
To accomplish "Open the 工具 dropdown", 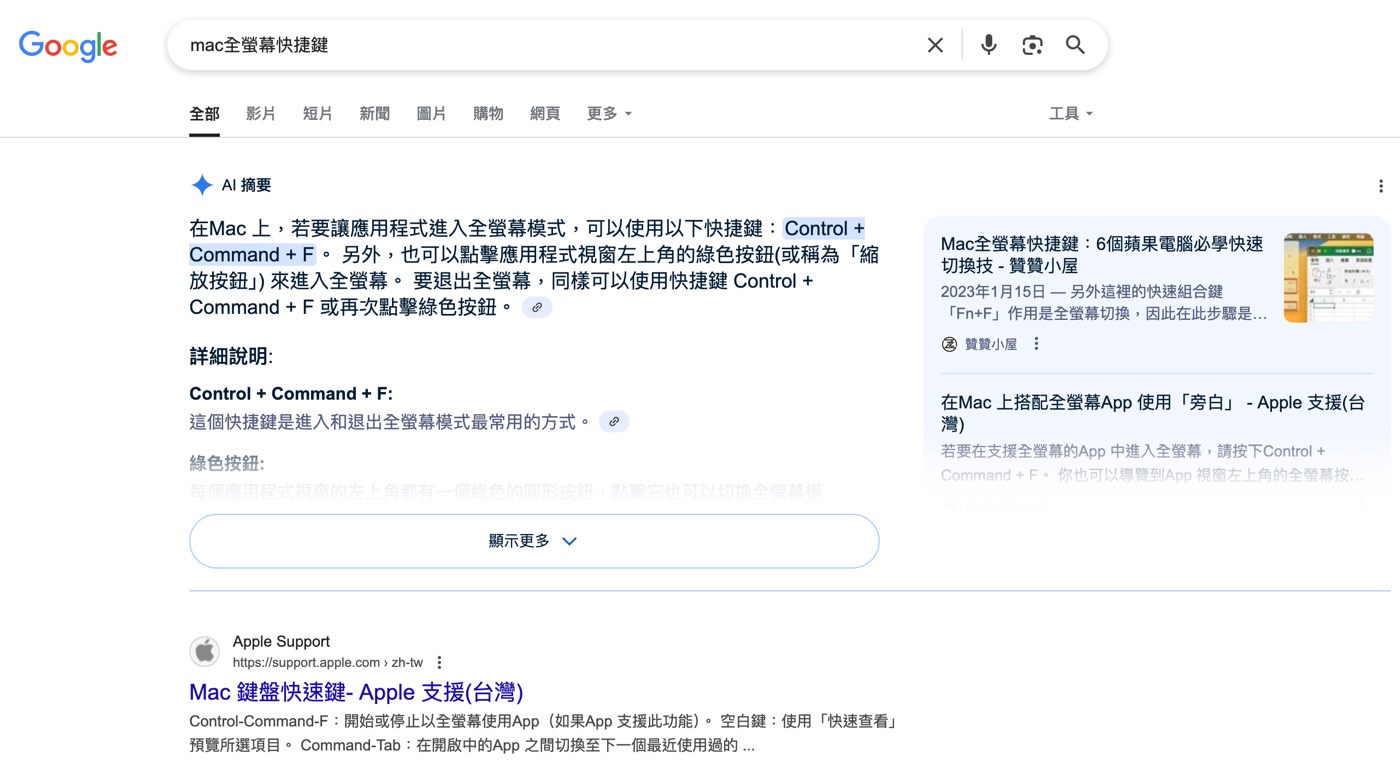I will 1070,114.
